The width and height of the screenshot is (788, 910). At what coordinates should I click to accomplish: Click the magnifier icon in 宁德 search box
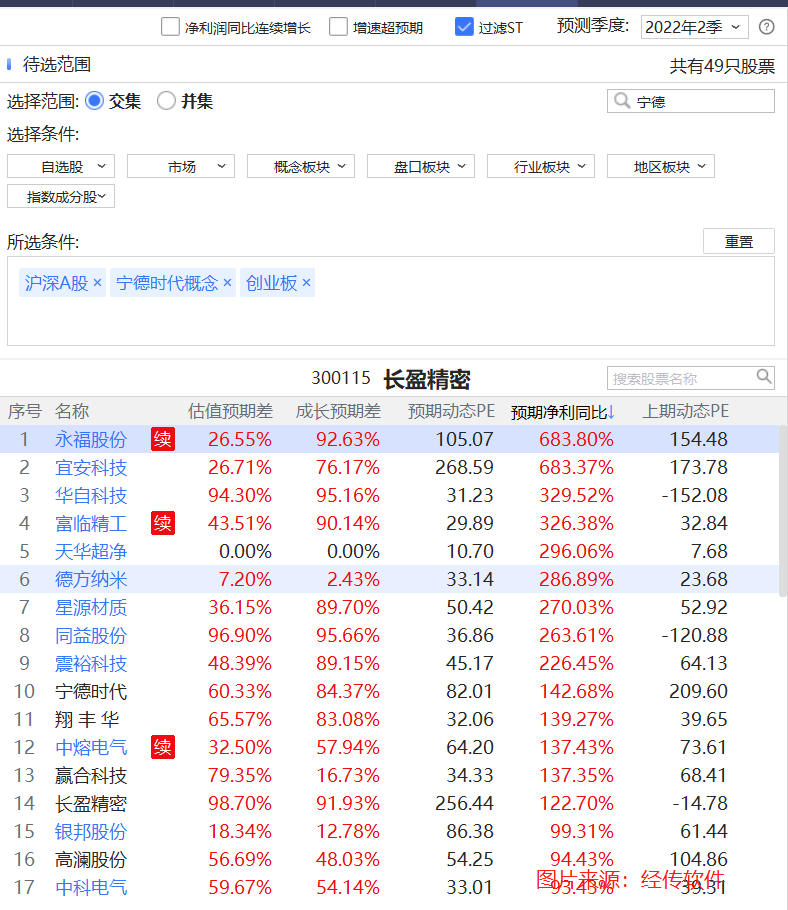pos(622,100)
